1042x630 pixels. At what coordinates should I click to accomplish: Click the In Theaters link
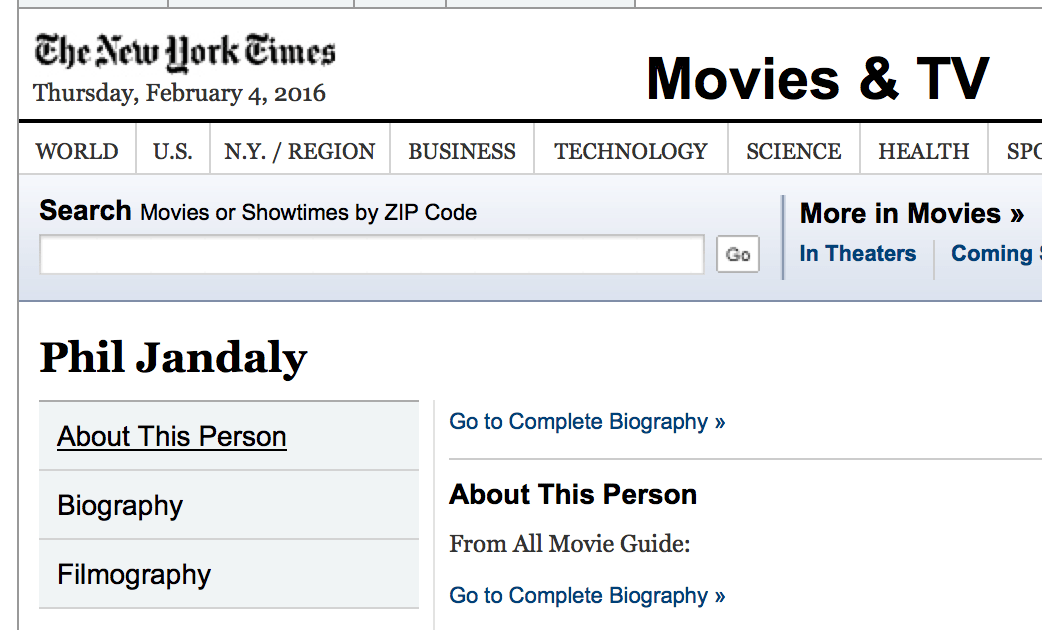point(857,253)
